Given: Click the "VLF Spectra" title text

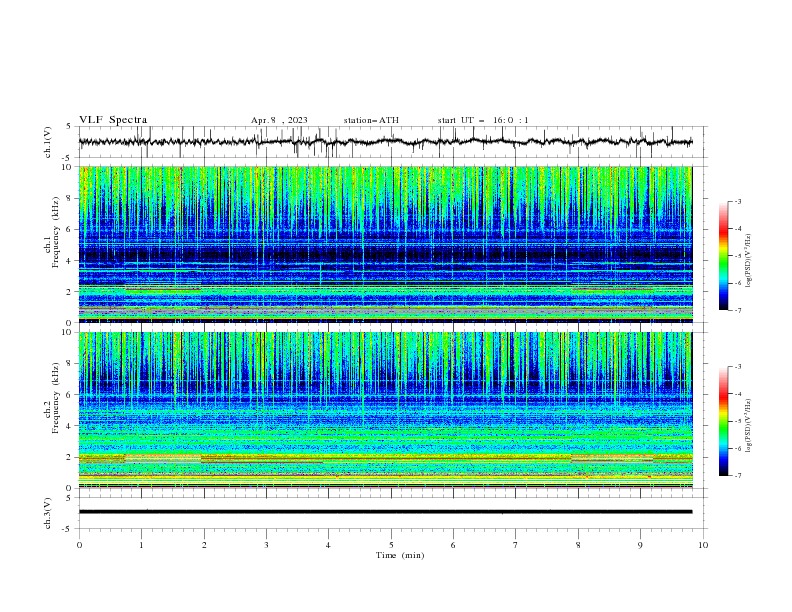Looking at the screenshot, I should pyautogui.click(x=113, y=120).
